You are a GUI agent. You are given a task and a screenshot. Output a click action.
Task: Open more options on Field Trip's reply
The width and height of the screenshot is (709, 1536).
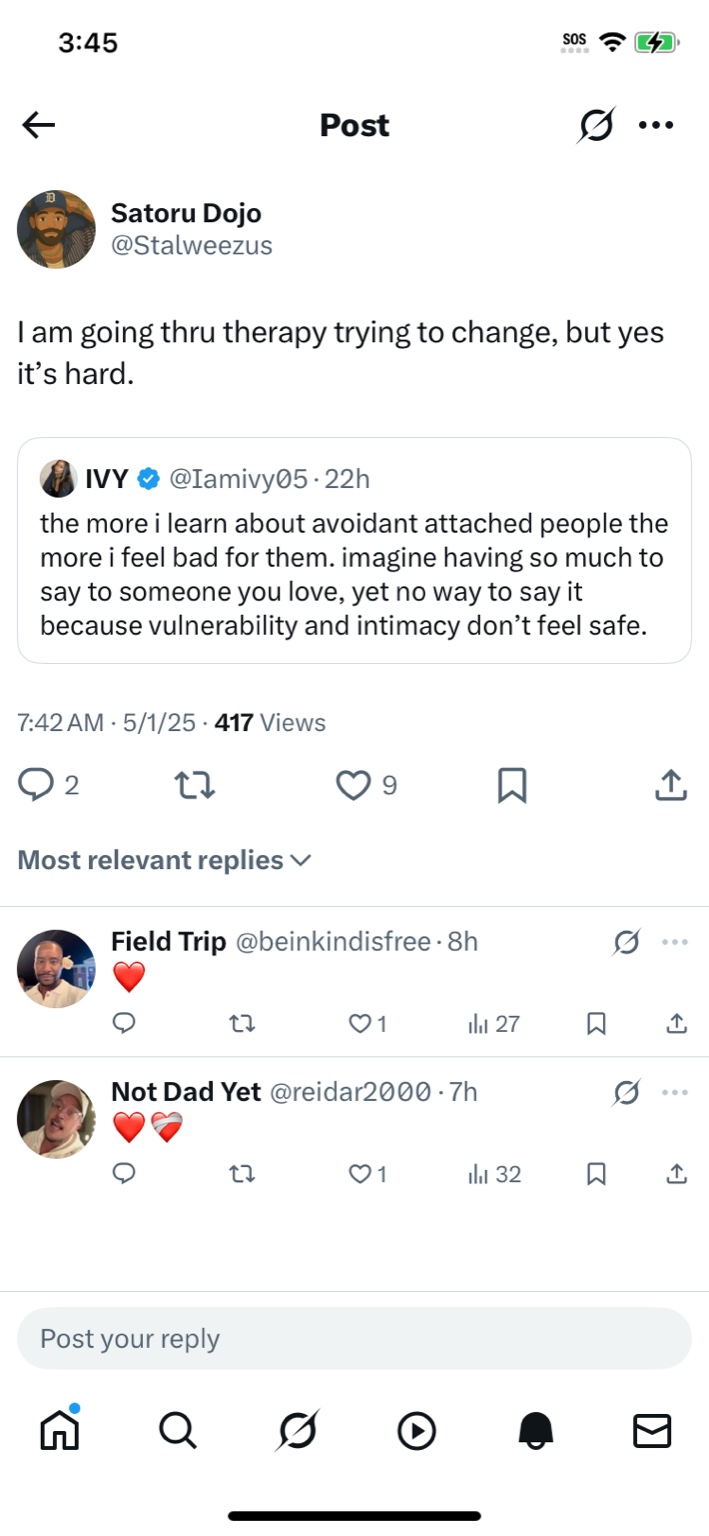coord(676,942)
